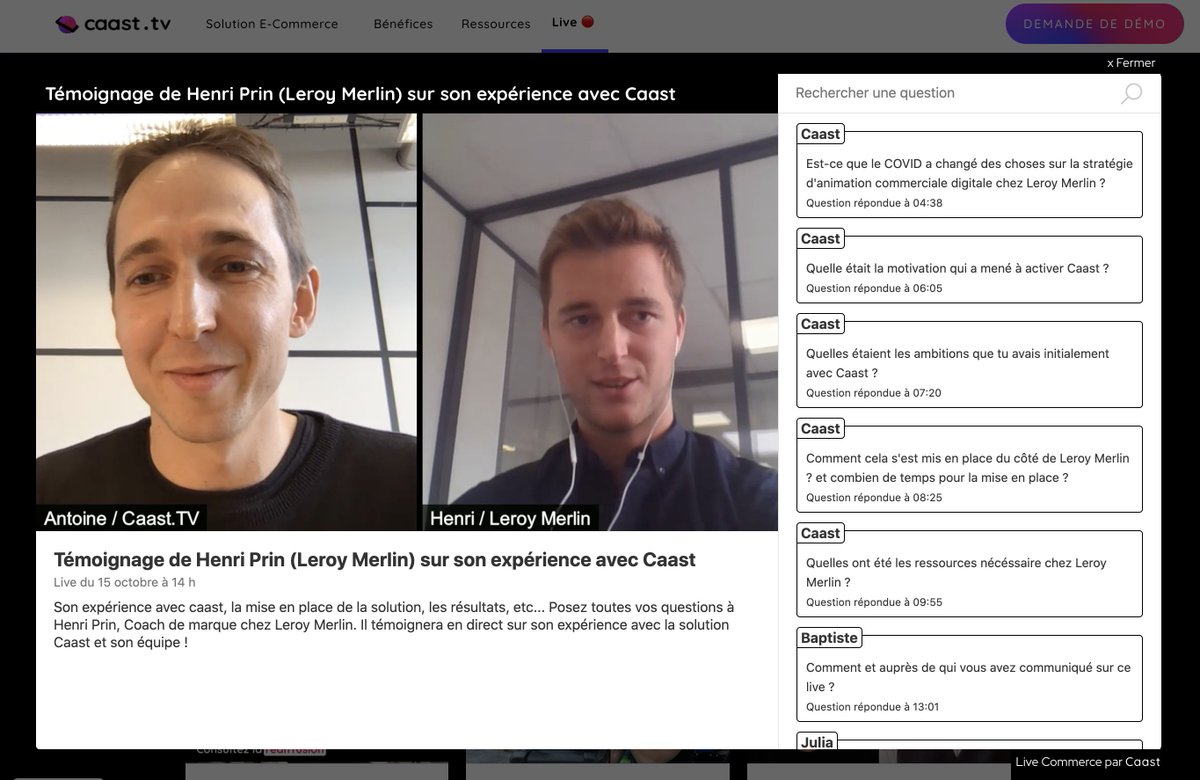Image resolution: width=1200 pixels, height=780 pixels.
Task: Click the Baptiste author label
Action: (x=829, y=638)
